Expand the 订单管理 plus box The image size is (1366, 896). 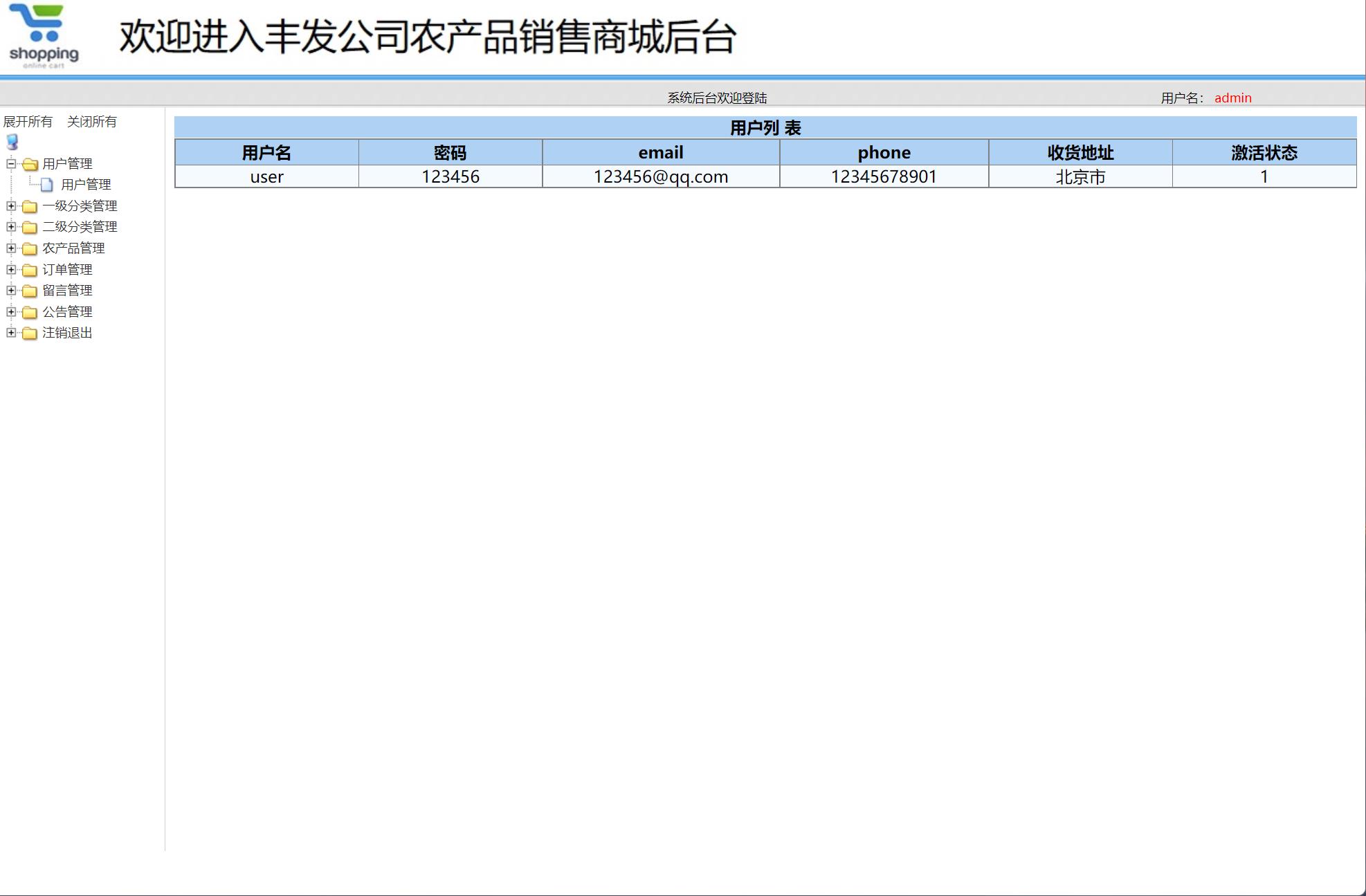click(11, 269)
